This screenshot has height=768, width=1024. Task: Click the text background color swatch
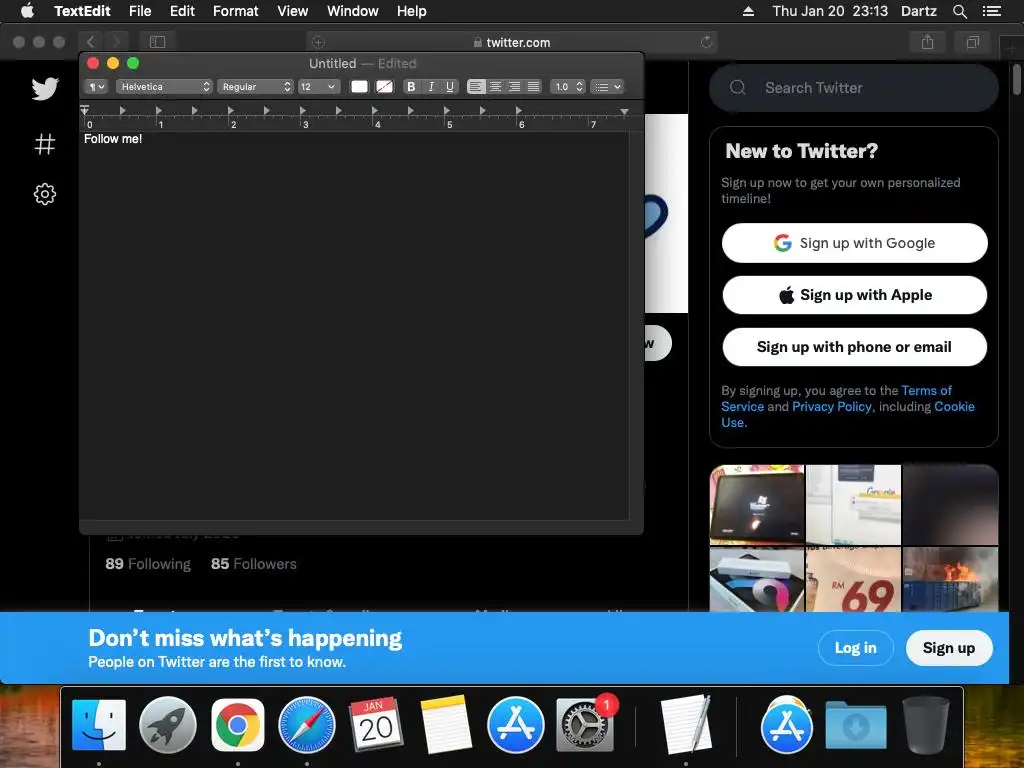click(385, 87)
